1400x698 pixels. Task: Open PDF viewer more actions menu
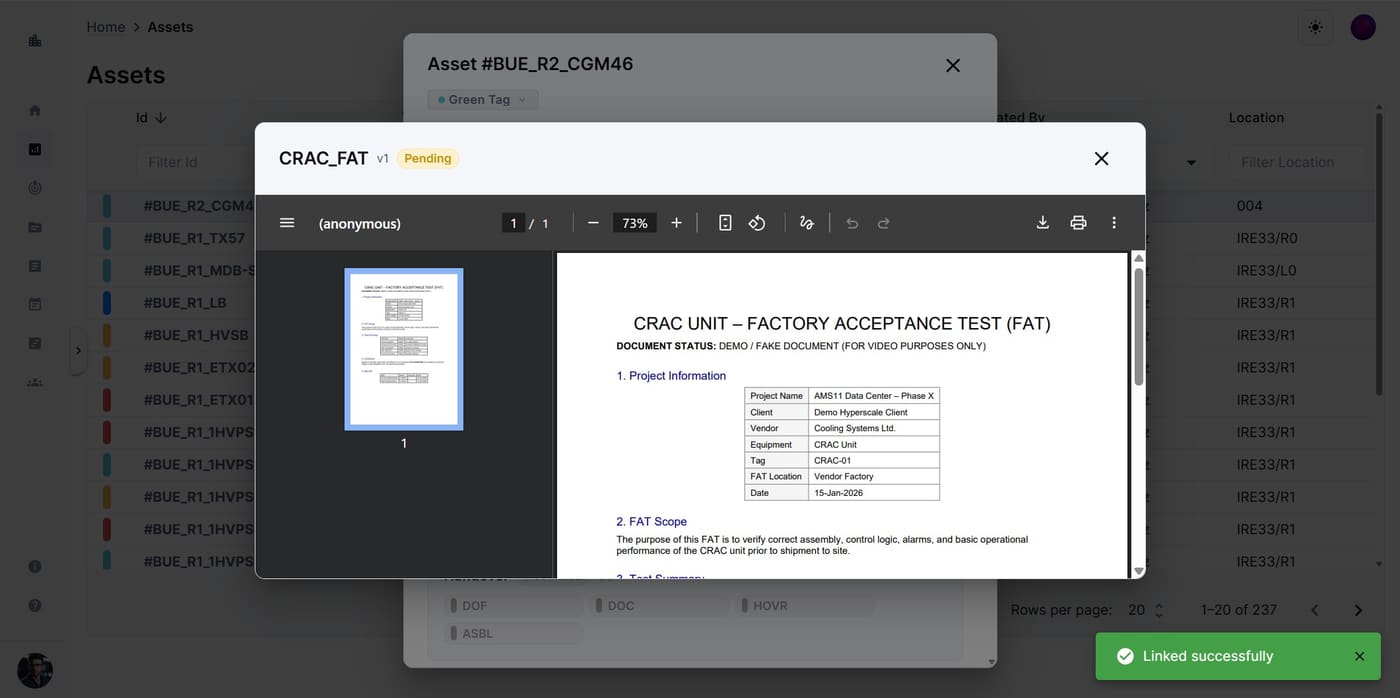tap(1114, 223)
